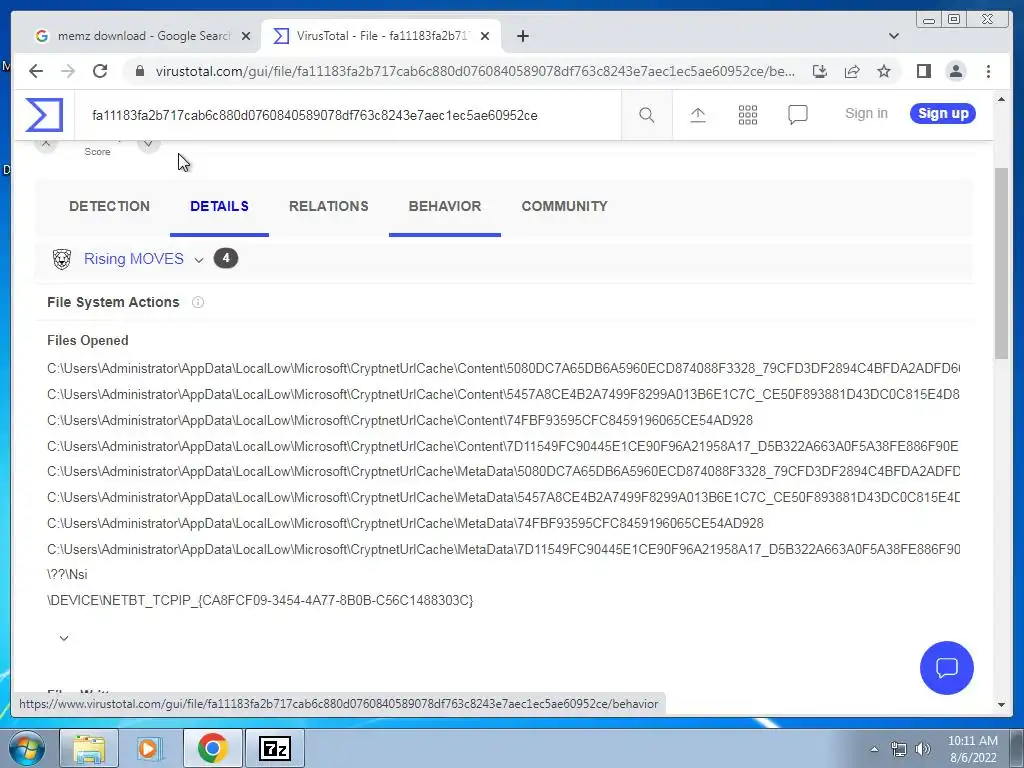Open the apps grid icon
Viewport: 1024px width, 768px height.
tap(748, 115)
